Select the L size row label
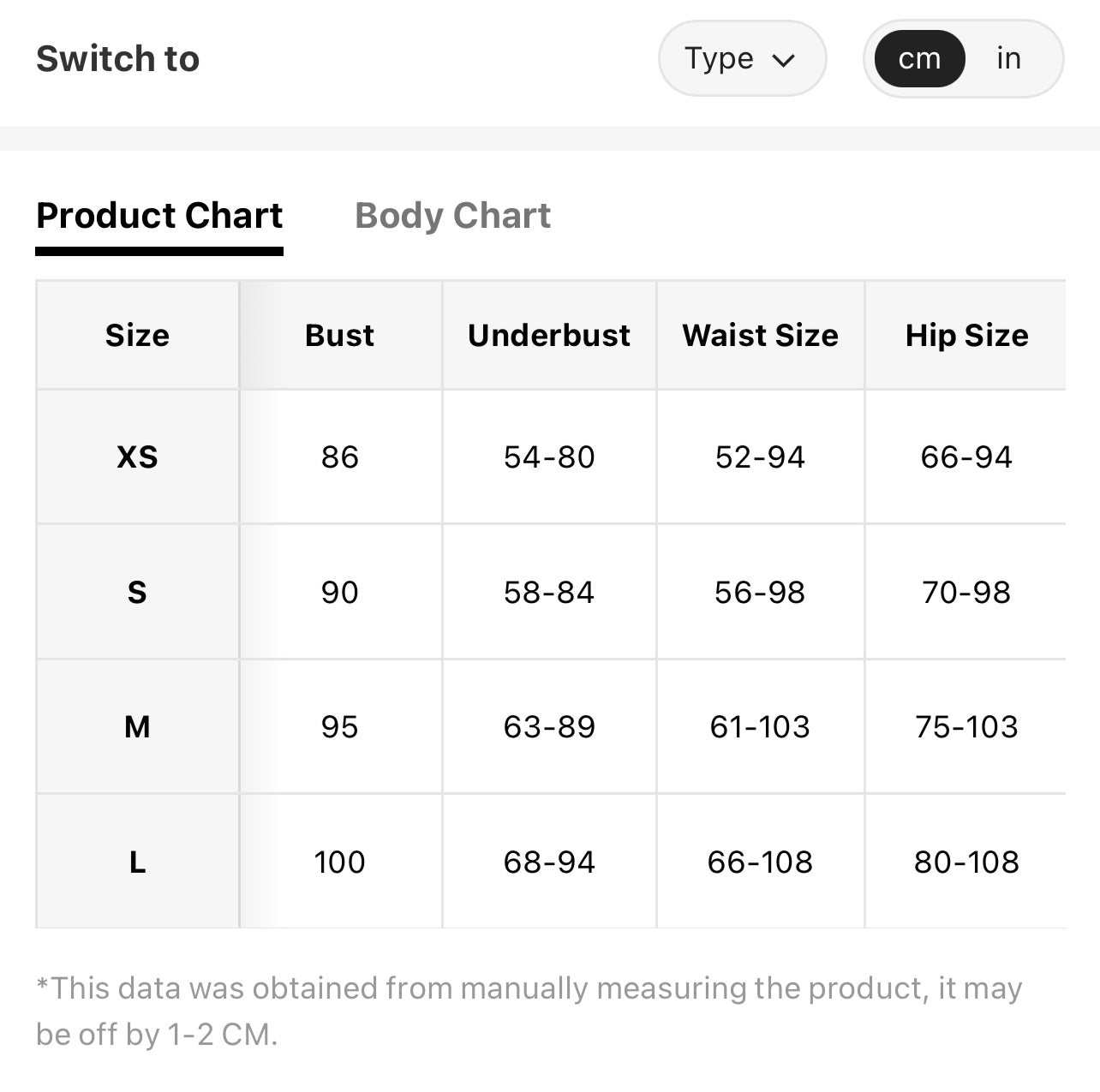The width and height of the screenshot is (1100, 1092). (137, 862)
